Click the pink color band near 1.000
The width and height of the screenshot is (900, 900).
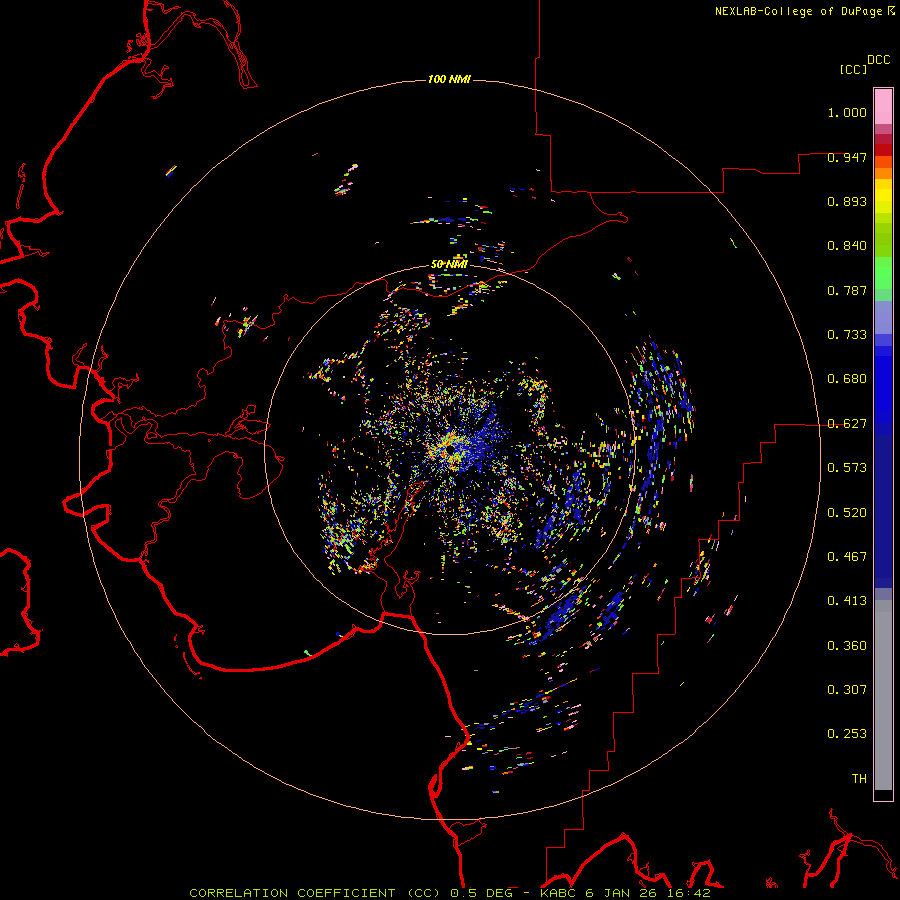click(883, 107)
